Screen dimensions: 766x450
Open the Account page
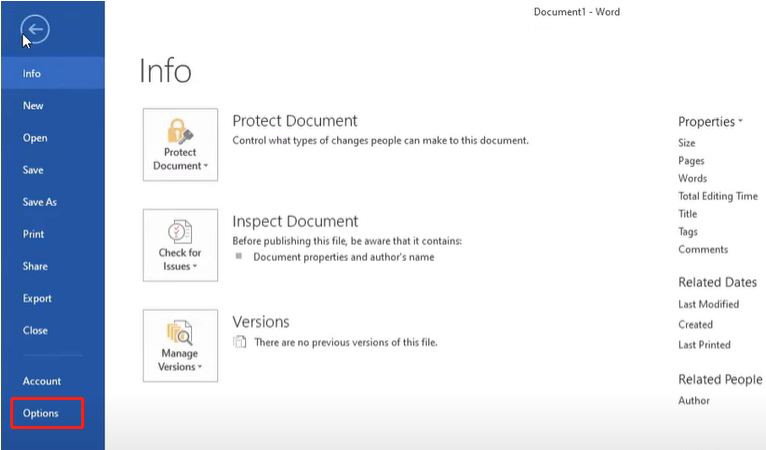53,381
